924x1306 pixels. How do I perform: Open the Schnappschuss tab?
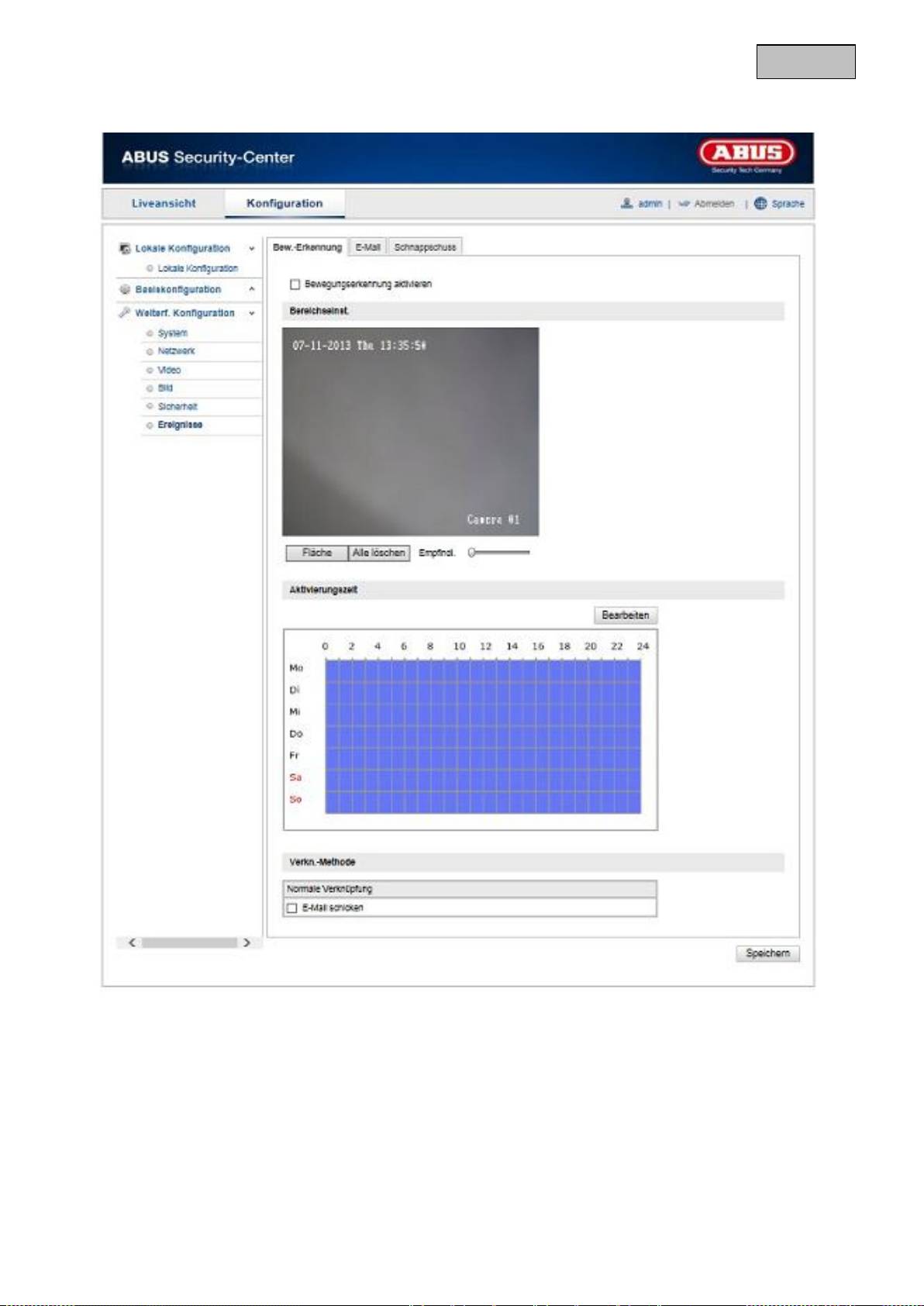click(x=425, y=247)
